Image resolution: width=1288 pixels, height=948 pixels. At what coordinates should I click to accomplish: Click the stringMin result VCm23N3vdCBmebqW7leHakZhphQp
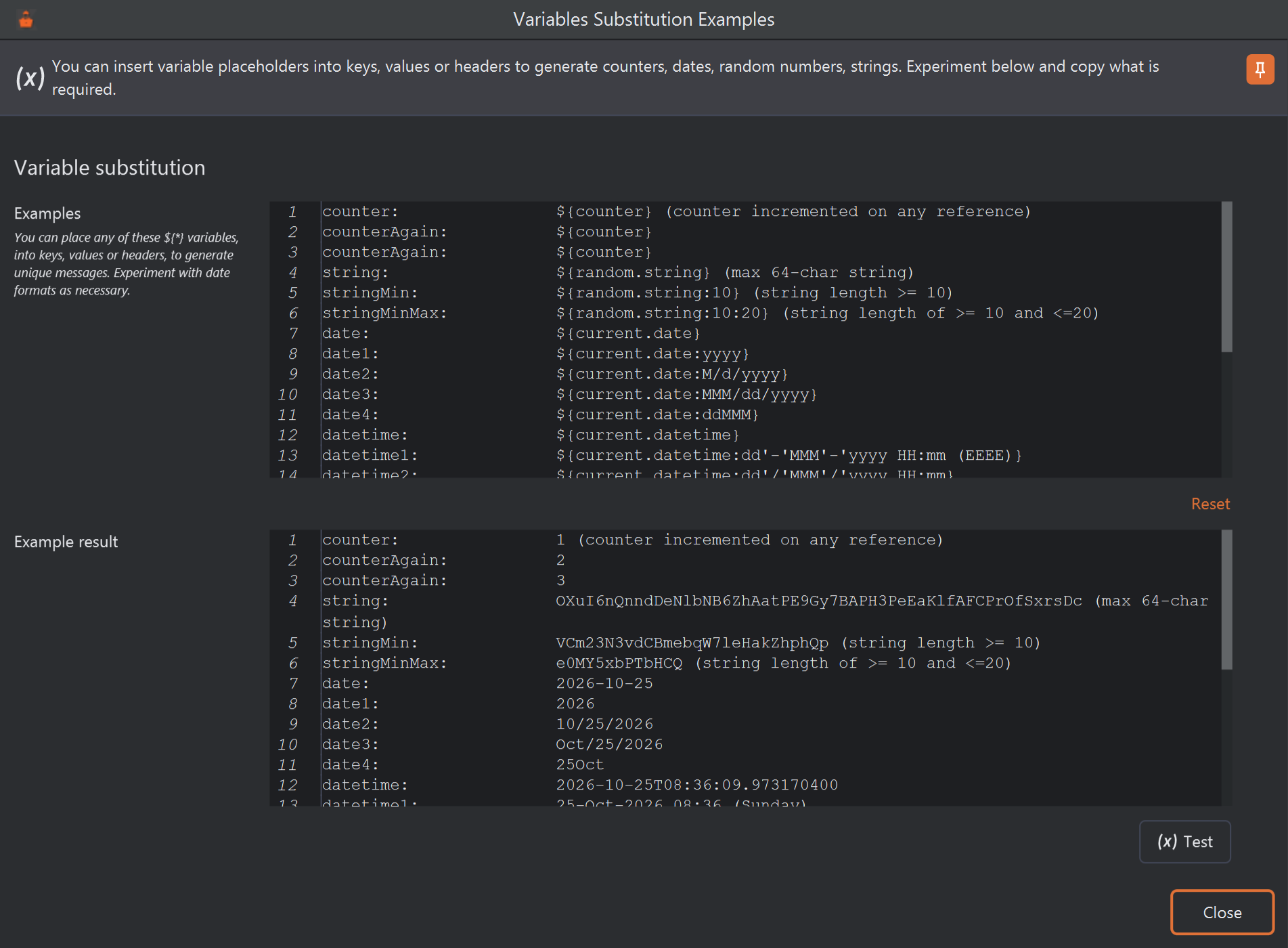click(692, 643)
